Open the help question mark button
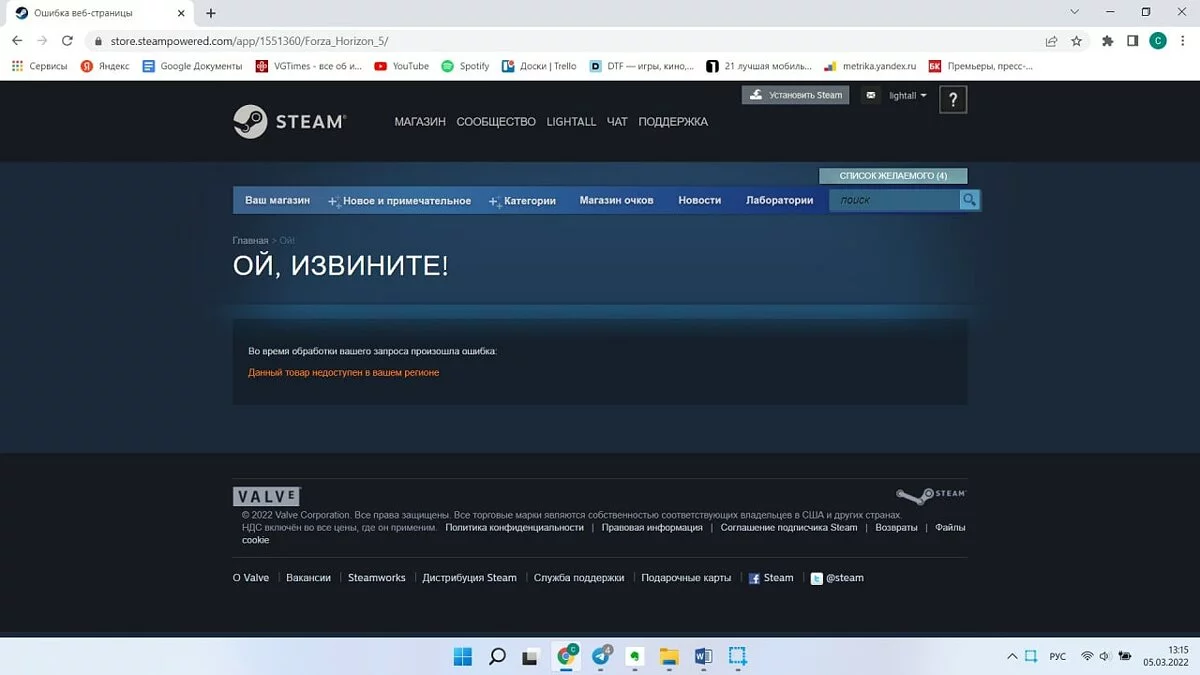 tap(953, 100)
